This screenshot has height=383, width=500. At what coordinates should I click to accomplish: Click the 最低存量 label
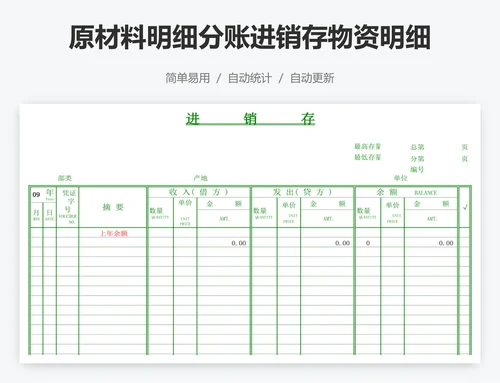pos(367,157)
